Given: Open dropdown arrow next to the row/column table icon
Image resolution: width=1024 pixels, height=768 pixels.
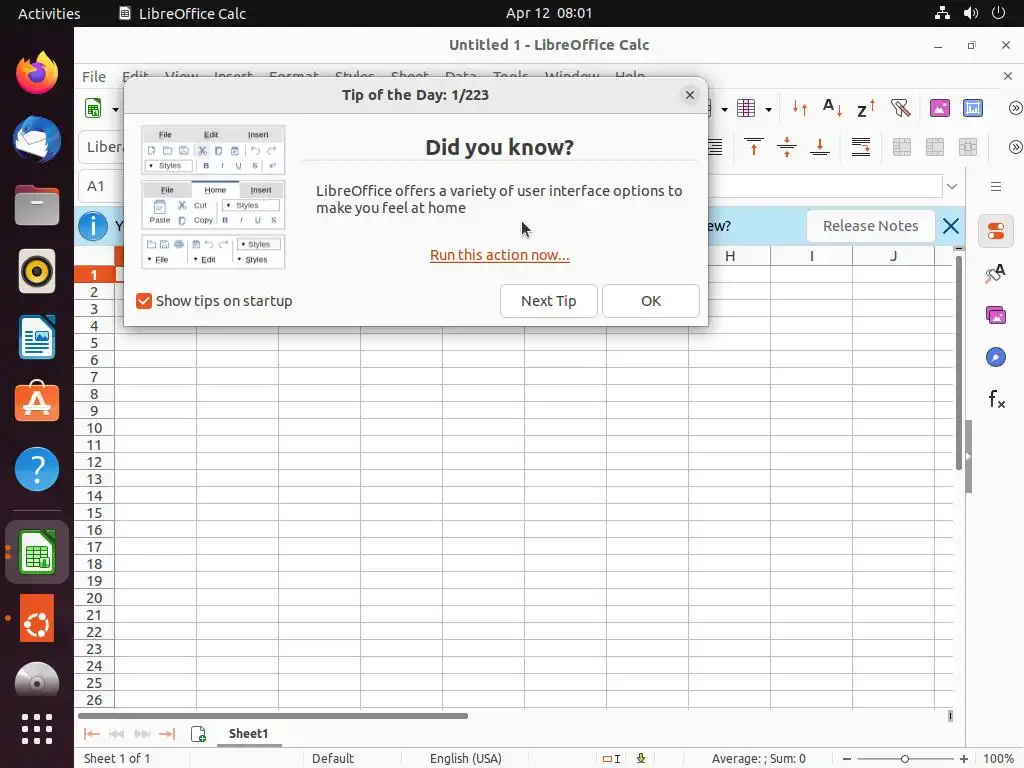Looking at the screenshot, I should click(x=769, y=109).
